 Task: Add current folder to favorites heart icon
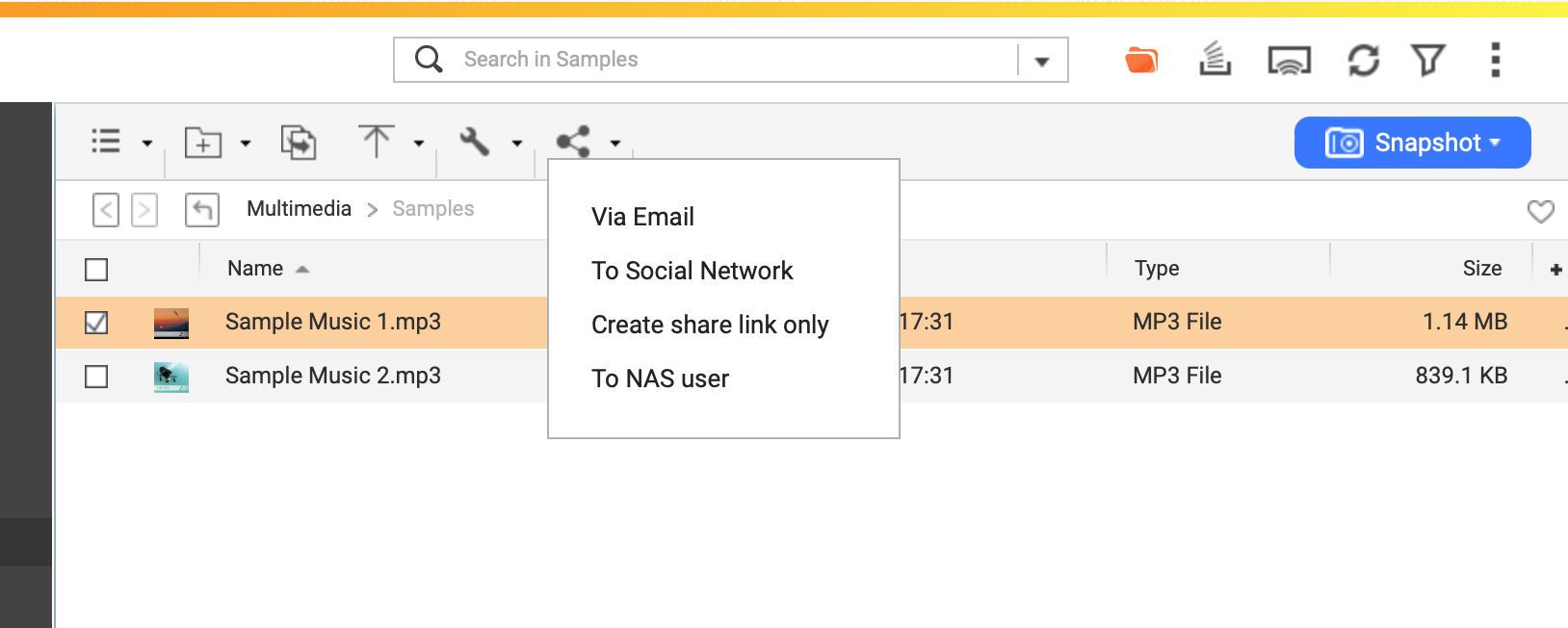tap(1540, 211)
